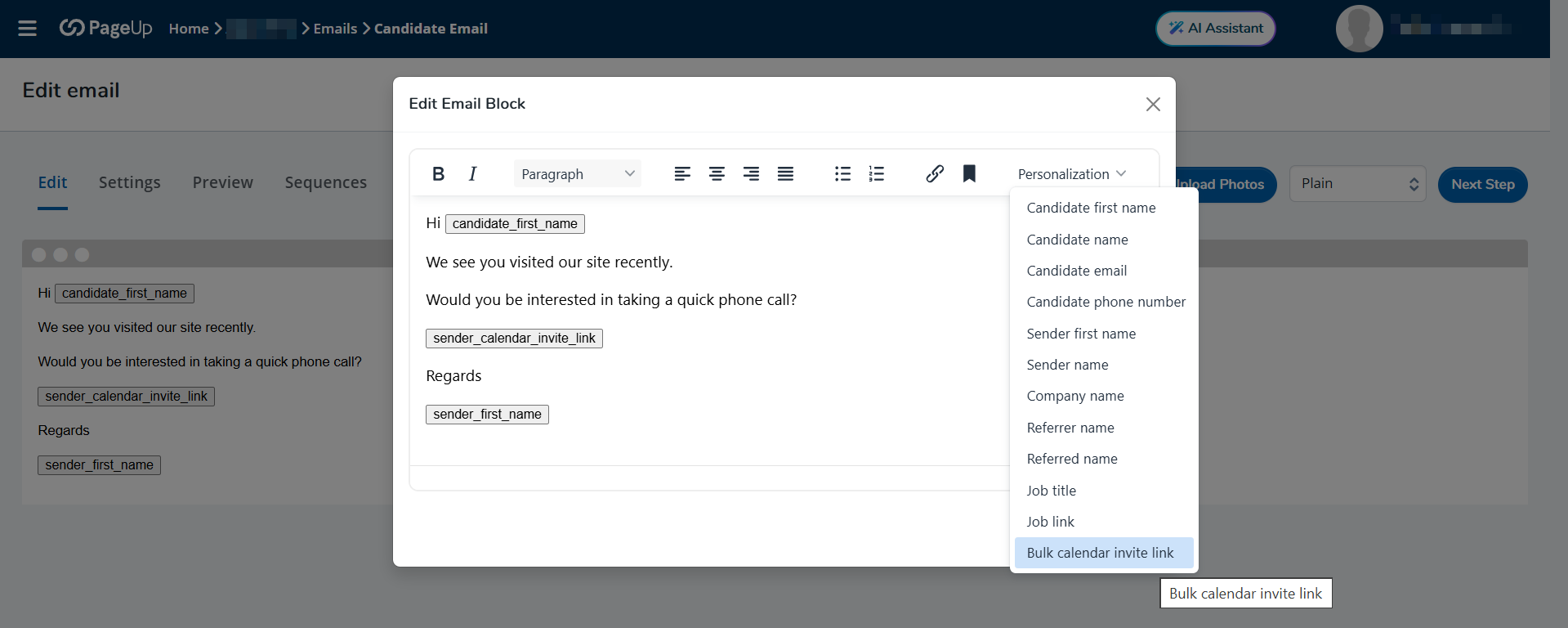Close the Edit Email Block dialog
Viewport: 1568px width, 628px height.
click(x=1152, y=105)
